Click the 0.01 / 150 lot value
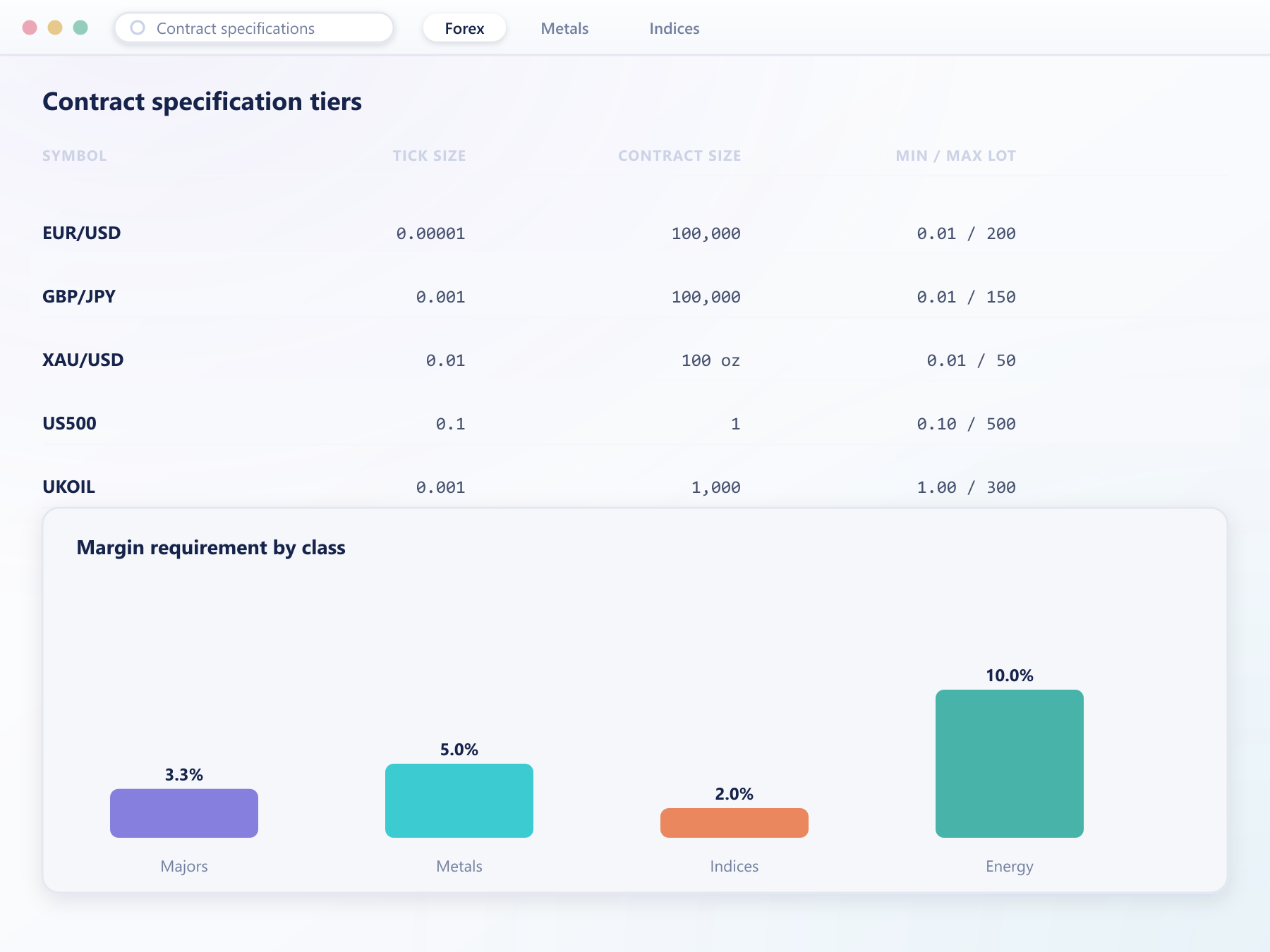 (x=966, y=297)
